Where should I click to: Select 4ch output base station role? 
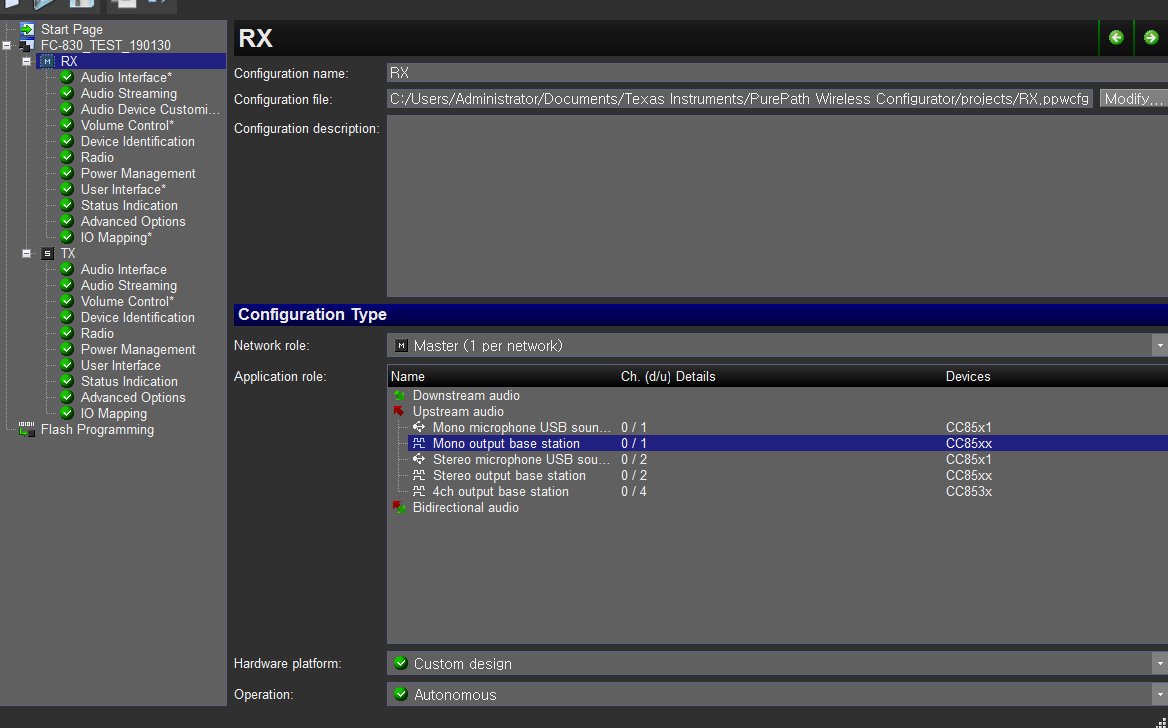(500, 492)
